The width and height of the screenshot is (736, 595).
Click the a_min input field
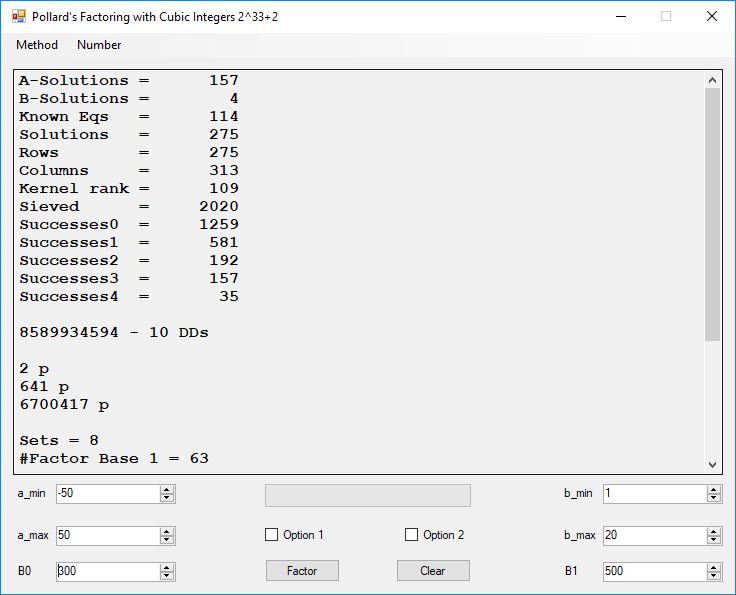click(x=108, y=494)
